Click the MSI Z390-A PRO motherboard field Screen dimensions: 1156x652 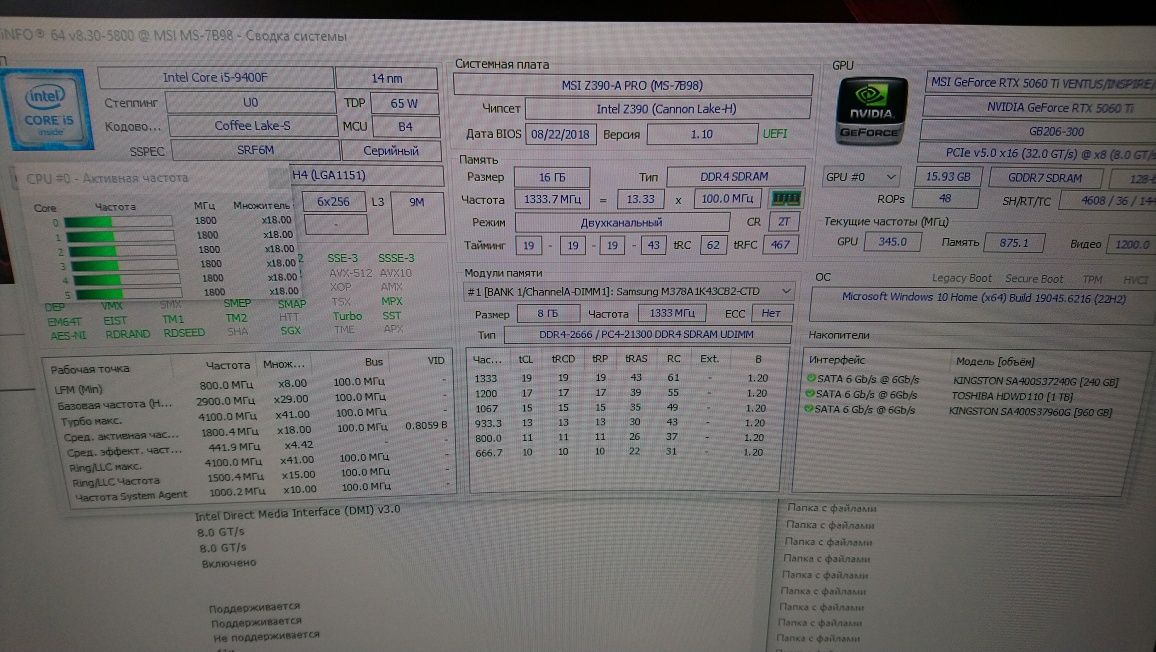pyautogui.click(x=633, y=85)
